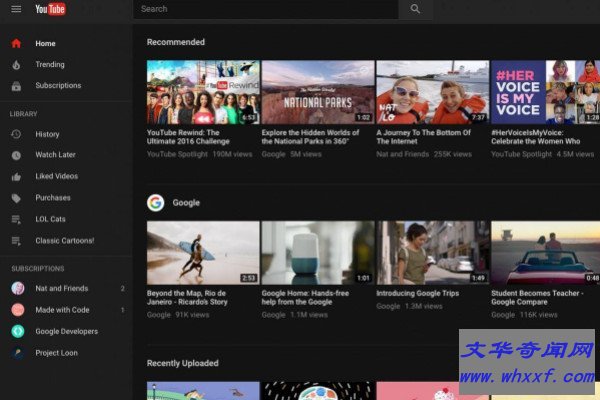The width and height of the screenshot is (600, 400).
Task: Open the Project Loon channel avatar
Action: pyautogui.click(x=17, y=353)
